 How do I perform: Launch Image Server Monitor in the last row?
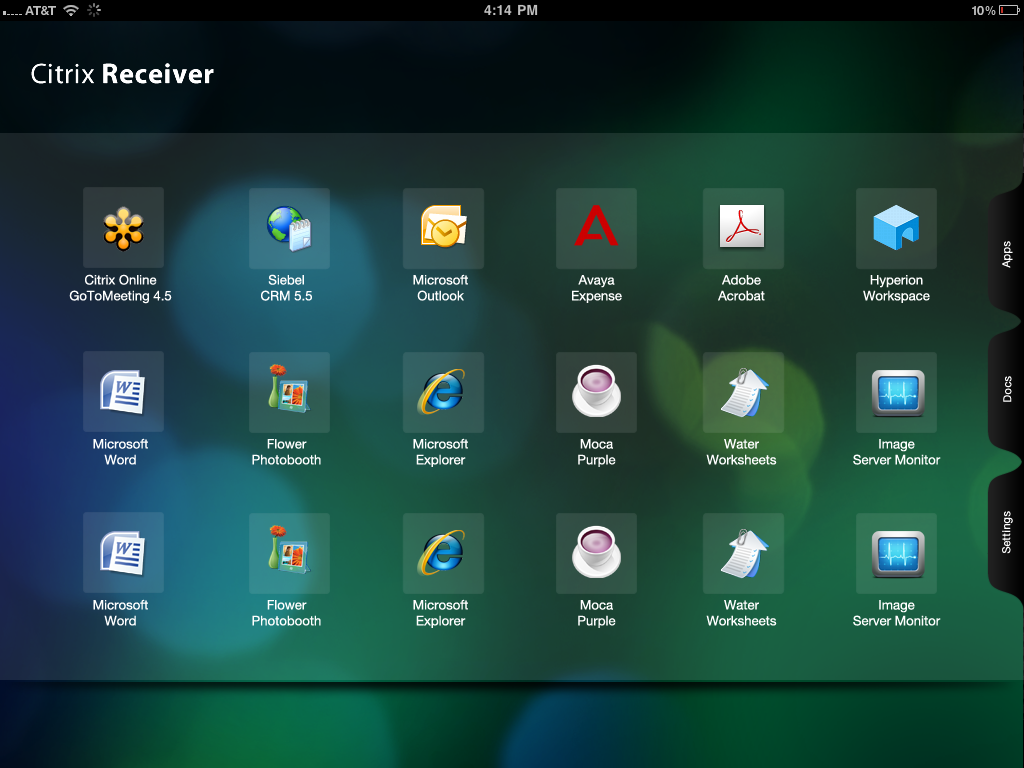click(x=896, y=552)
